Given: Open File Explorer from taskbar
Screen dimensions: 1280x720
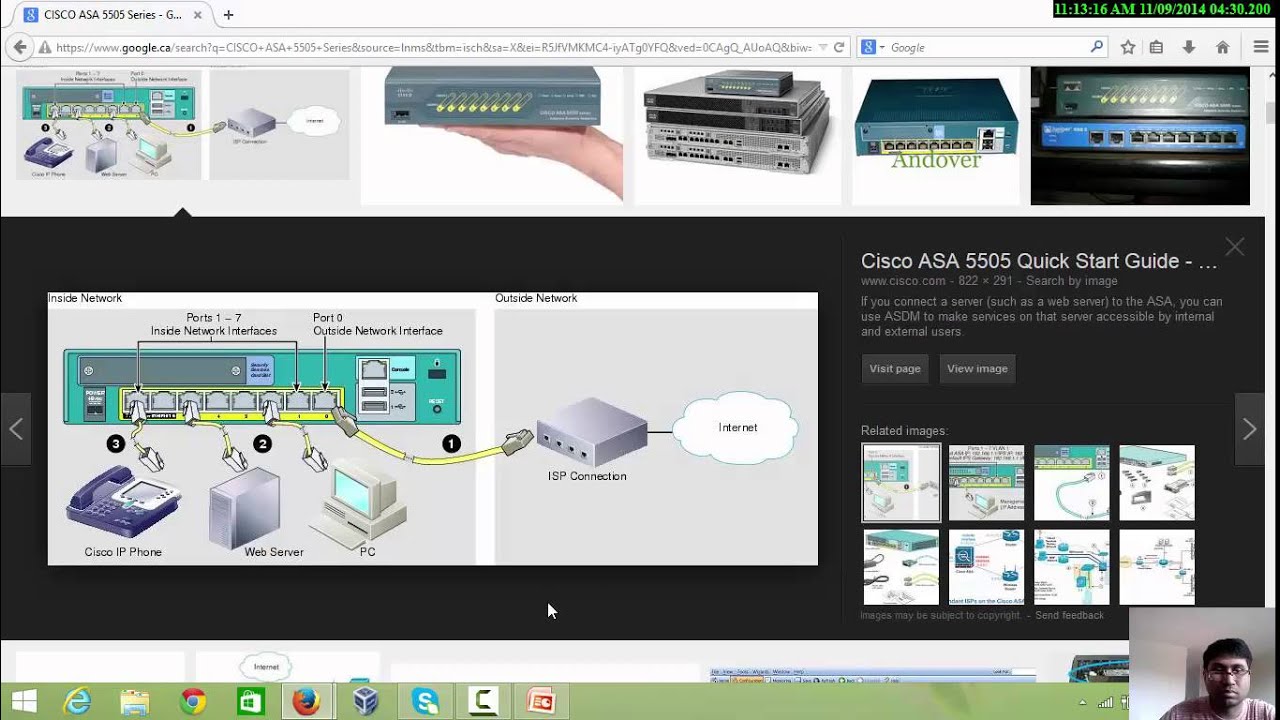Looking at the screenshot, I should (135, 702).
